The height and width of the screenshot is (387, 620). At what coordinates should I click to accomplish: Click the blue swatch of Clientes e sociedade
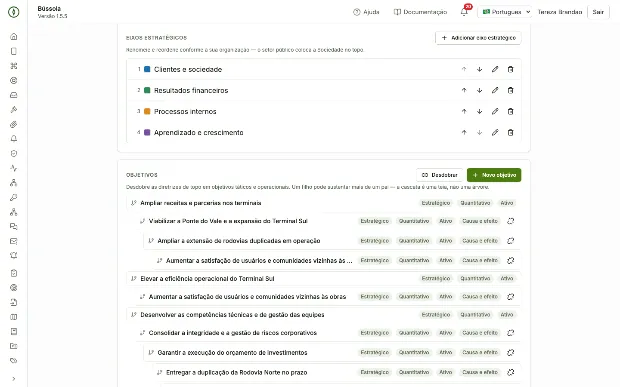point(147,69)
